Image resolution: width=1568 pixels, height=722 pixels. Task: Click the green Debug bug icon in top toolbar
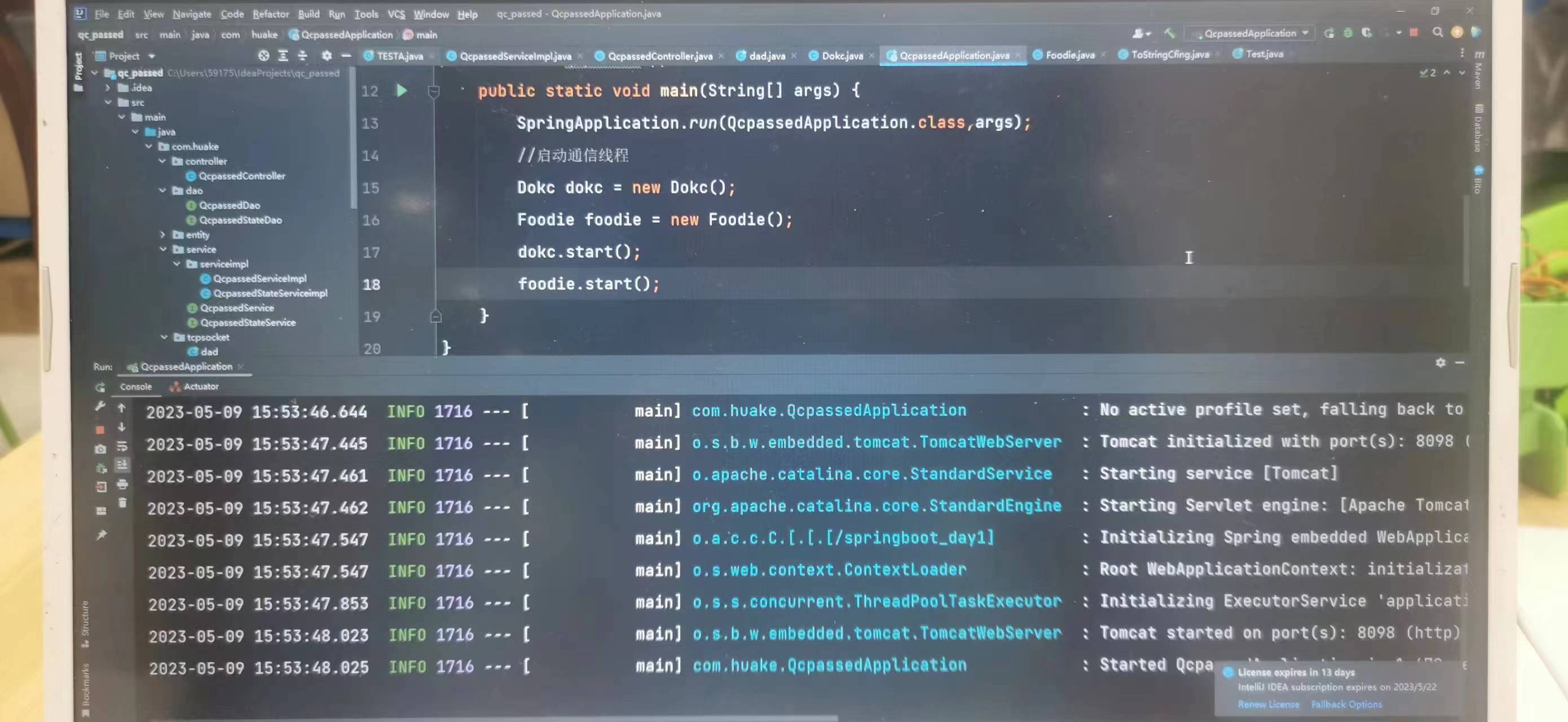1347,33
